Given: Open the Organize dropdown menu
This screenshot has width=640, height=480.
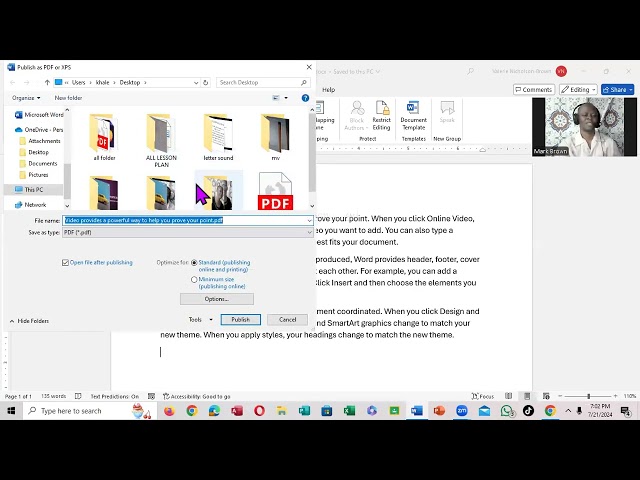Looking at the screenshot, I should (26, 98).
